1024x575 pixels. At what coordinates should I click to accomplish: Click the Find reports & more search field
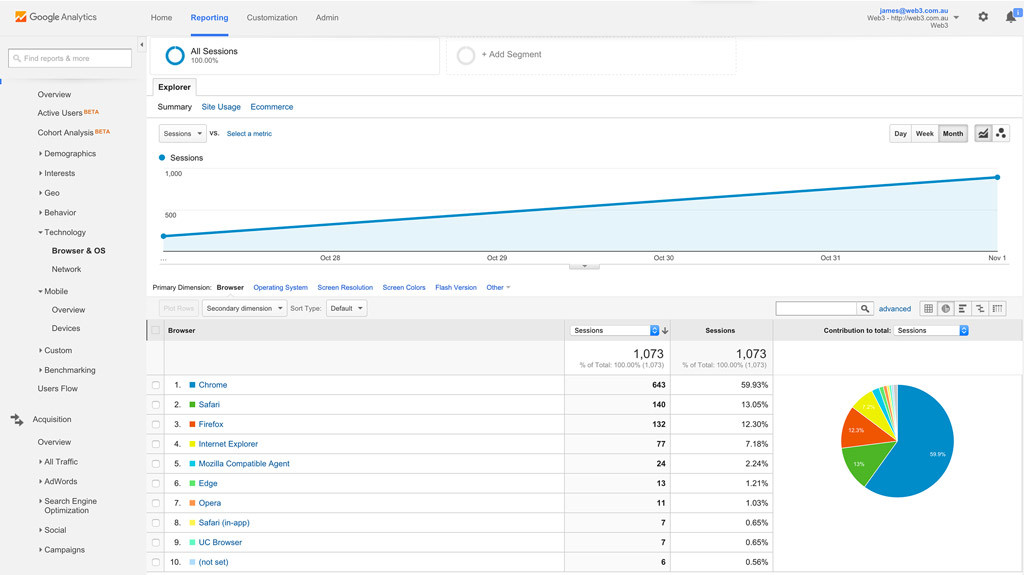click(x=70, y=58)
